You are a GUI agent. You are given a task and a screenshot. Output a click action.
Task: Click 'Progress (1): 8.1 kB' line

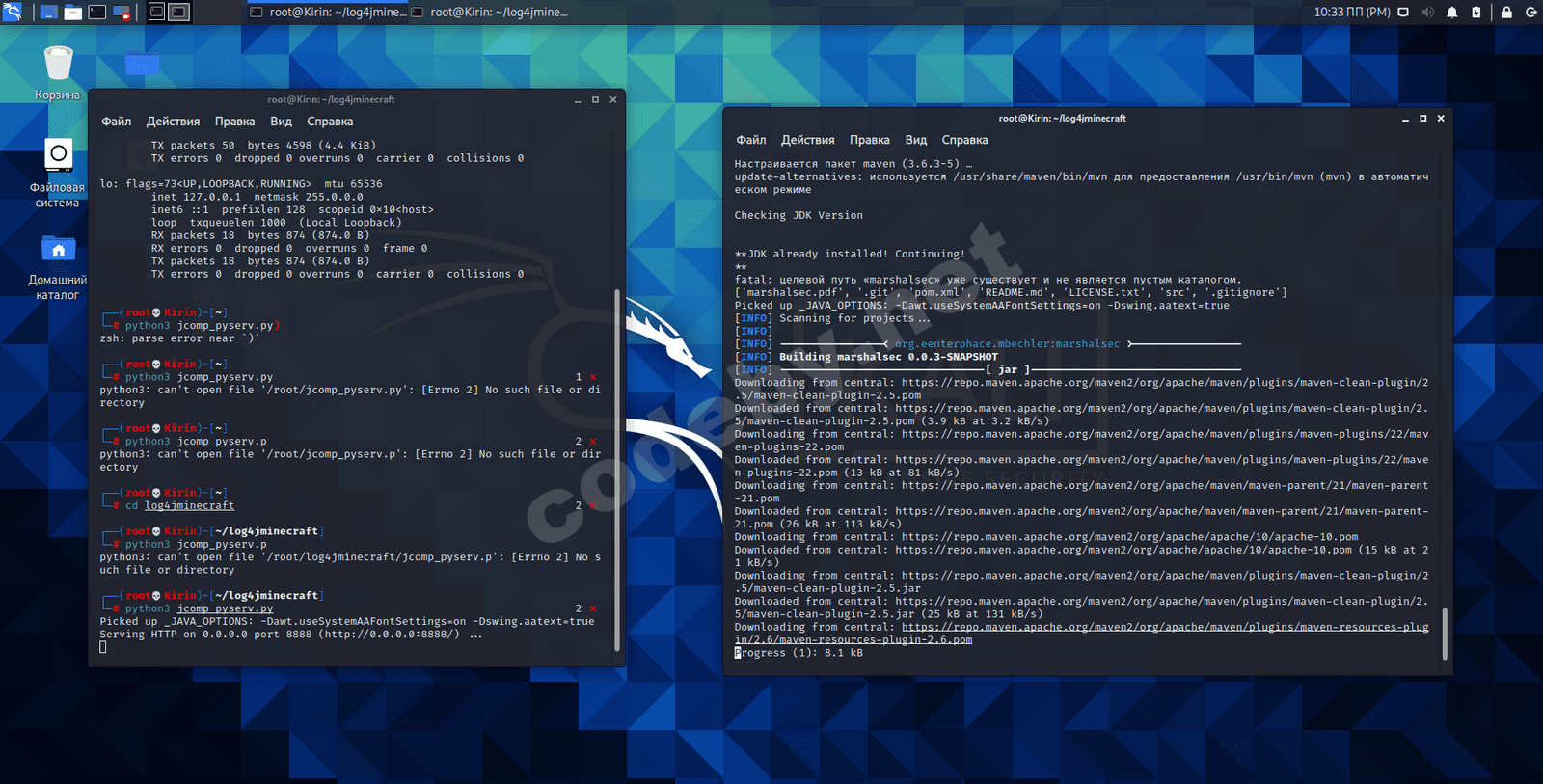[x=799, y=653]
